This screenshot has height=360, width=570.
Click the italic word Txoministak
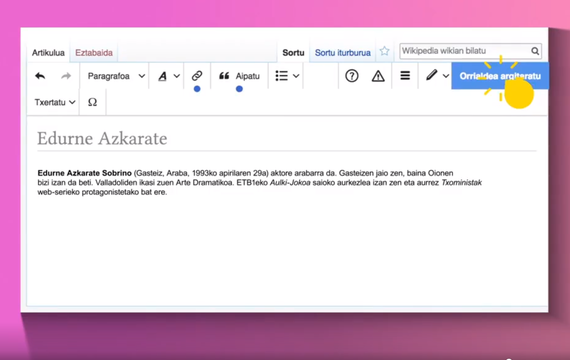461,183
